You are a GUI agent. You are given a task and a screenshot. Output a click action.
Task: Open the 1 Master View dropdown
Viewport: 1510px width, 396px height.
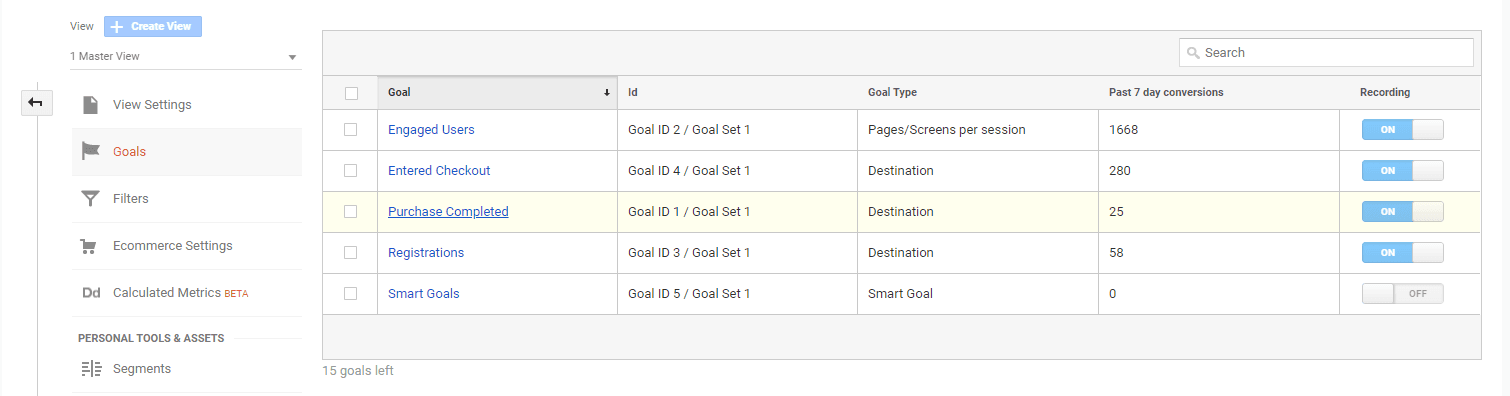point(185,57)
